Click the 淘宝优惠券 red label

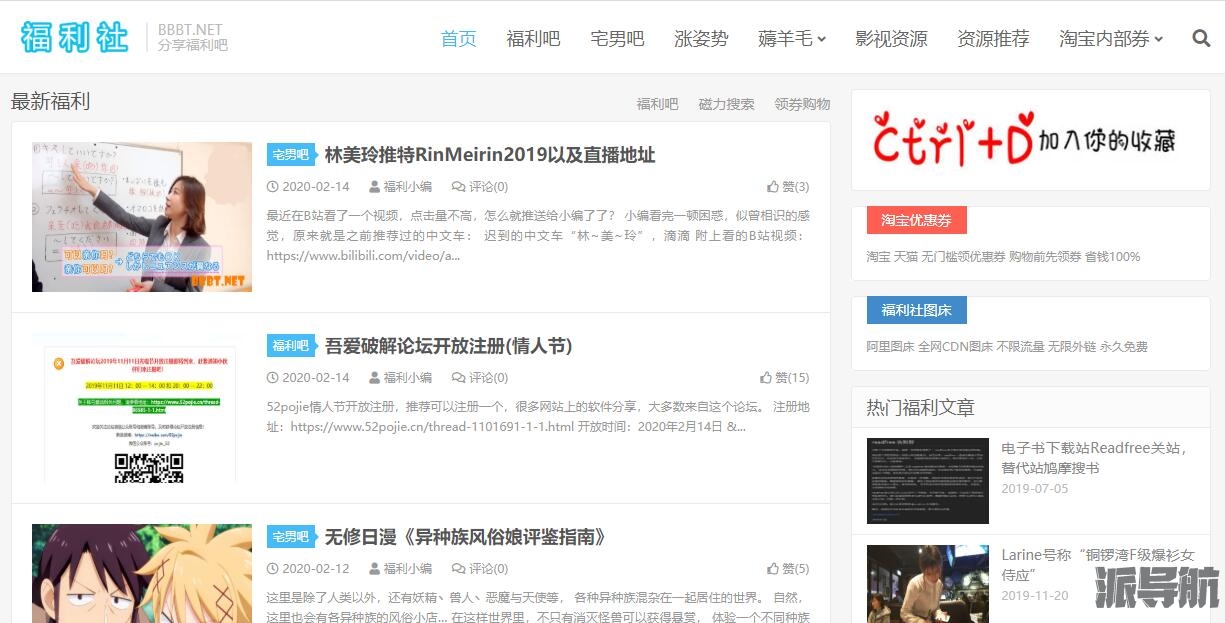[x=917, y=220]
